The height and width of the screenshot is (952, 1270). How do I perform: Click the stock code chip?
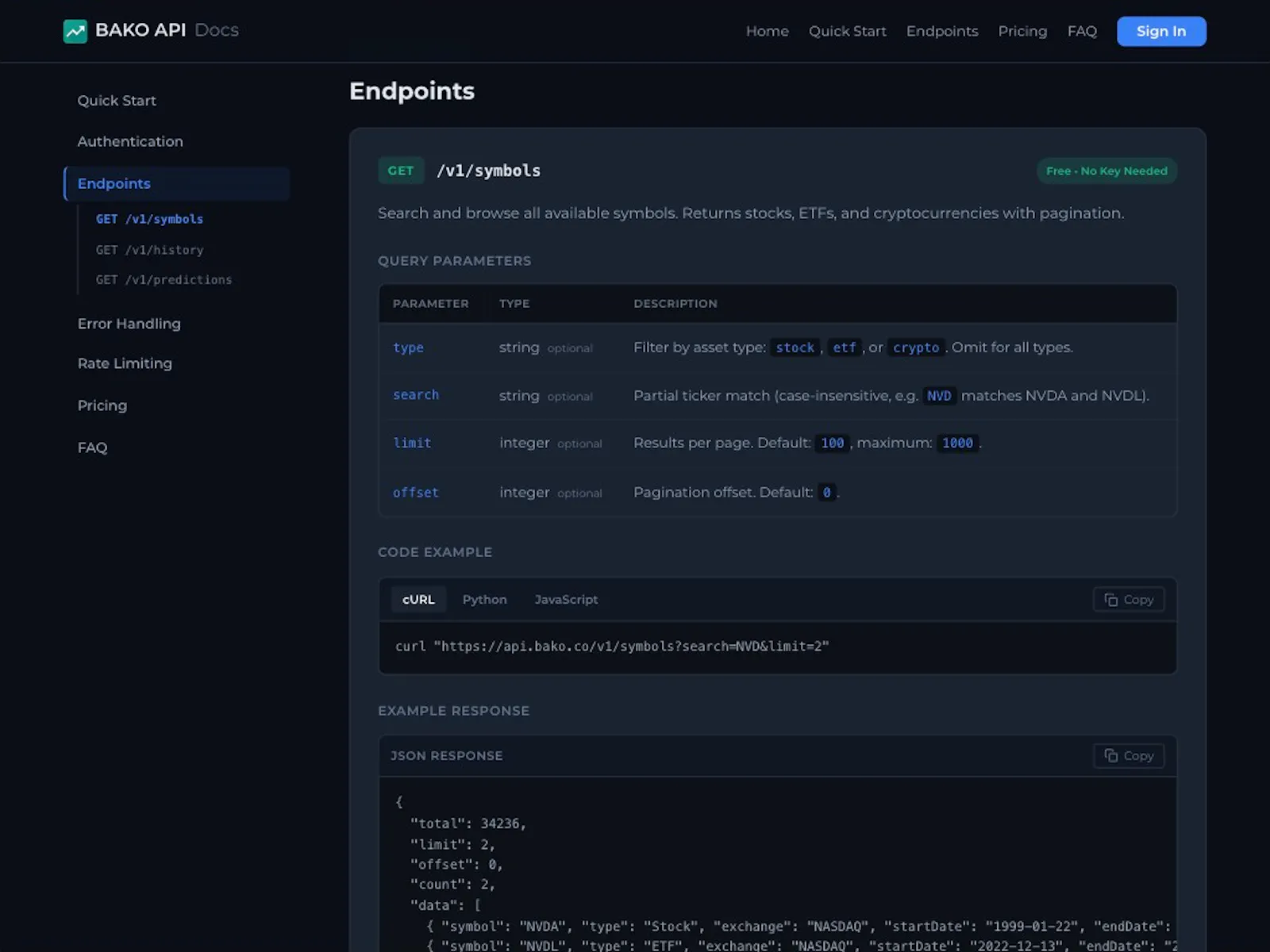tap(795, 347)
